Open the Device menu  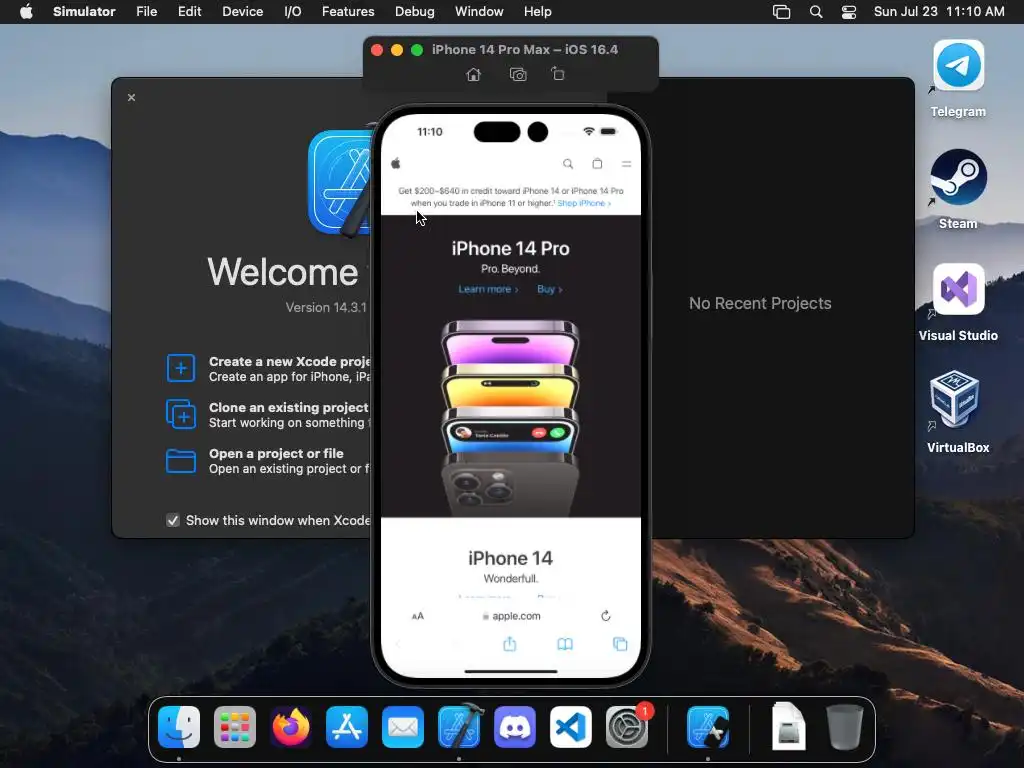coord(242,12)
